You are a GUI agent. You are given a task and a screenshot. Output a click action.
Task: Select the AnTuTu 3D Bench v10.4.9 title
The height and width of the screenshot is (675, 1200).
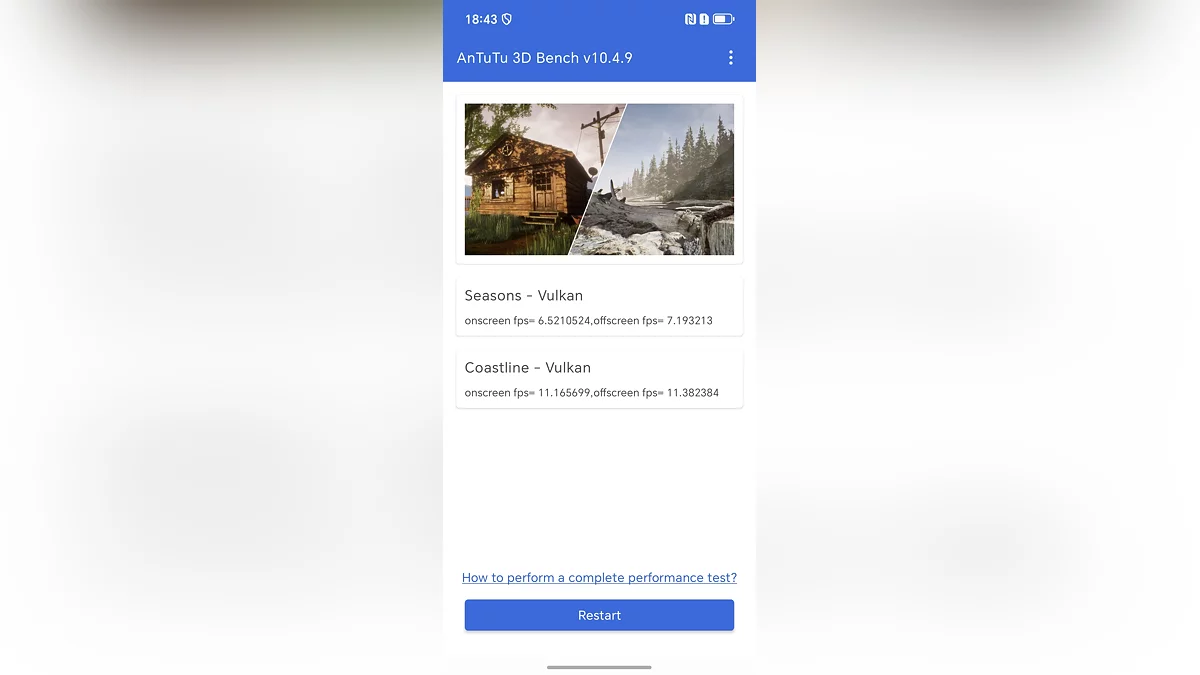(544, 58)
